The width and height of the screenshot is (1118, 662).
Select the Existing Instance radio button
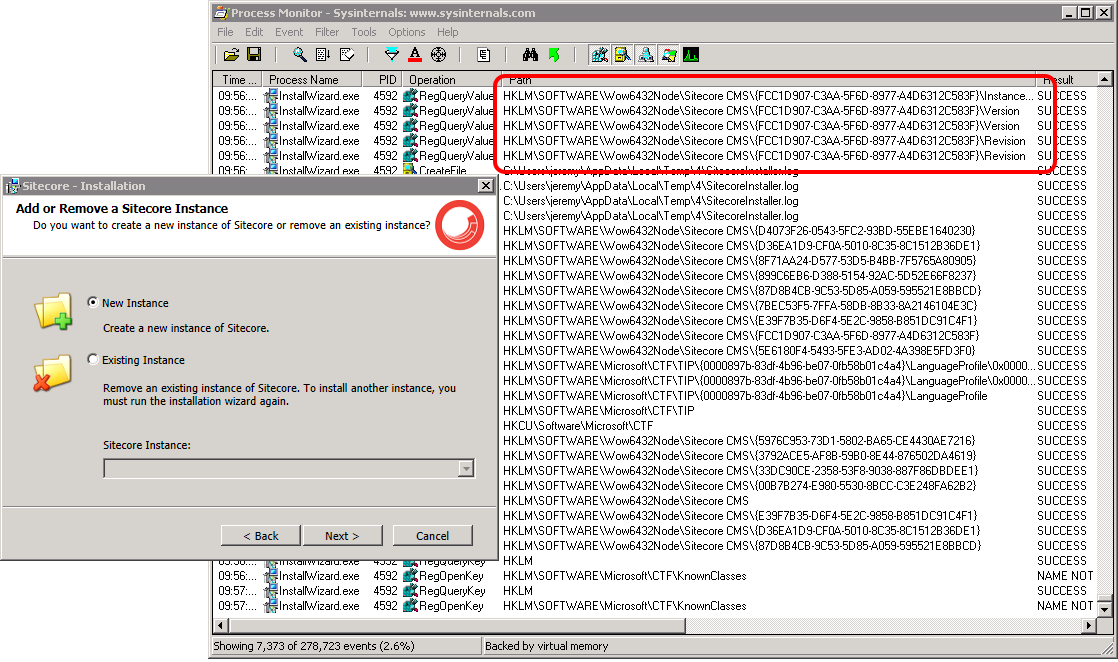pyautogui.click(x=93, y=360)
